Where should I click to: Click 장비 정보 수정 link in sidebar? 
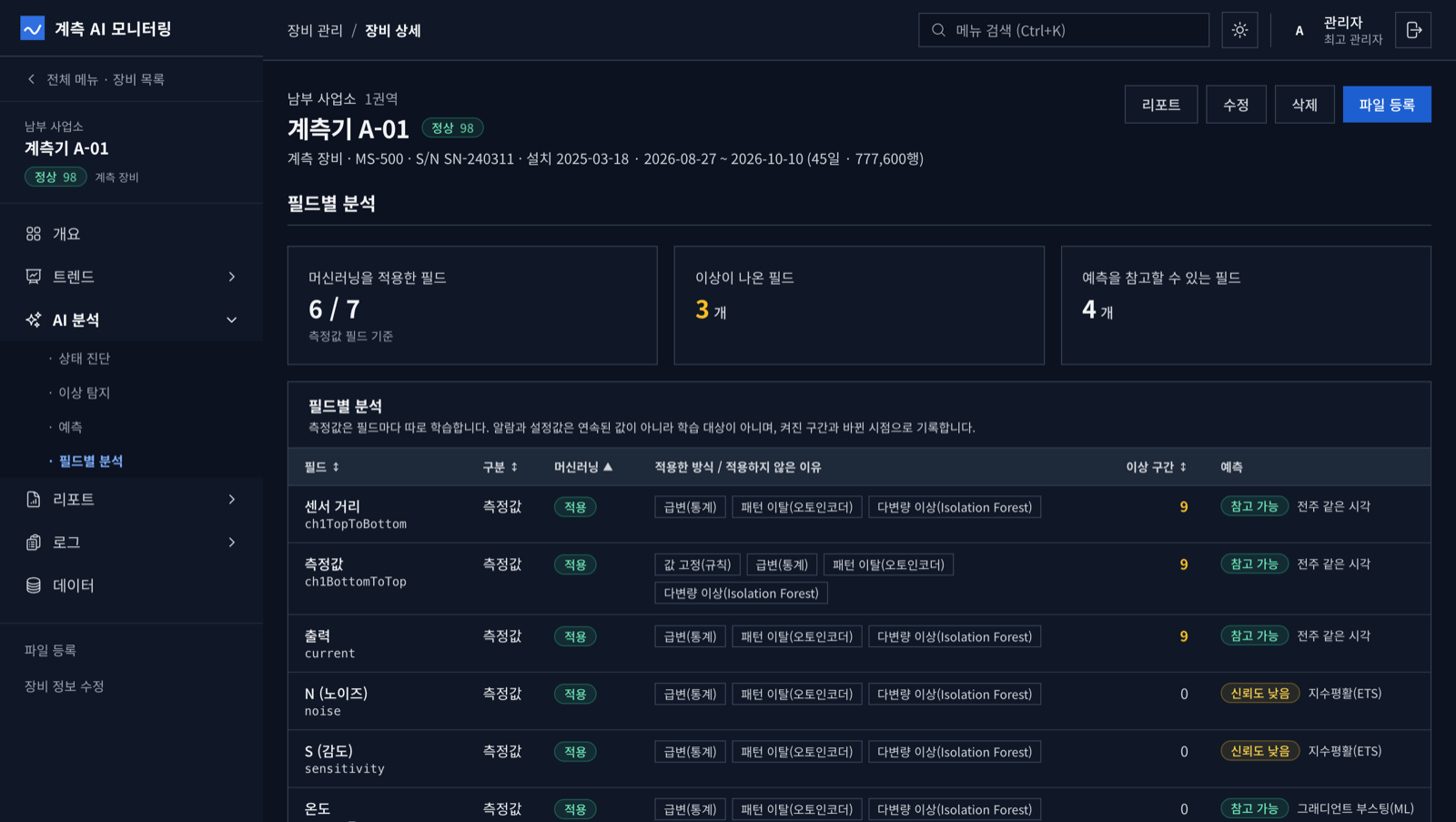pyautogui.click(x=65, y=686)
